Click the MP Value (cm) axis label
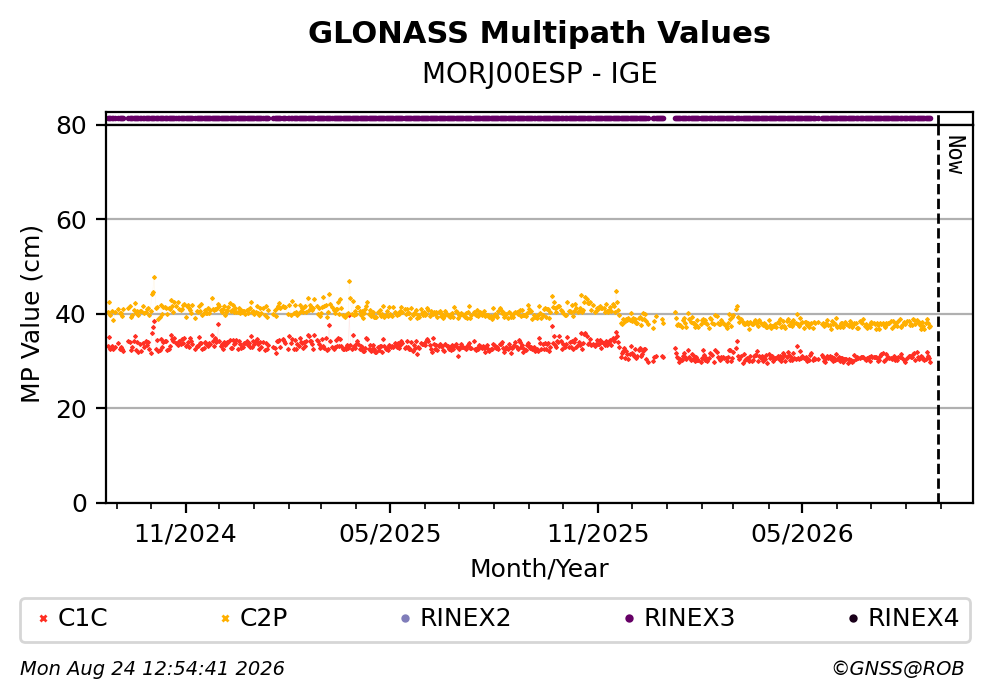 (x=30, y=314)
